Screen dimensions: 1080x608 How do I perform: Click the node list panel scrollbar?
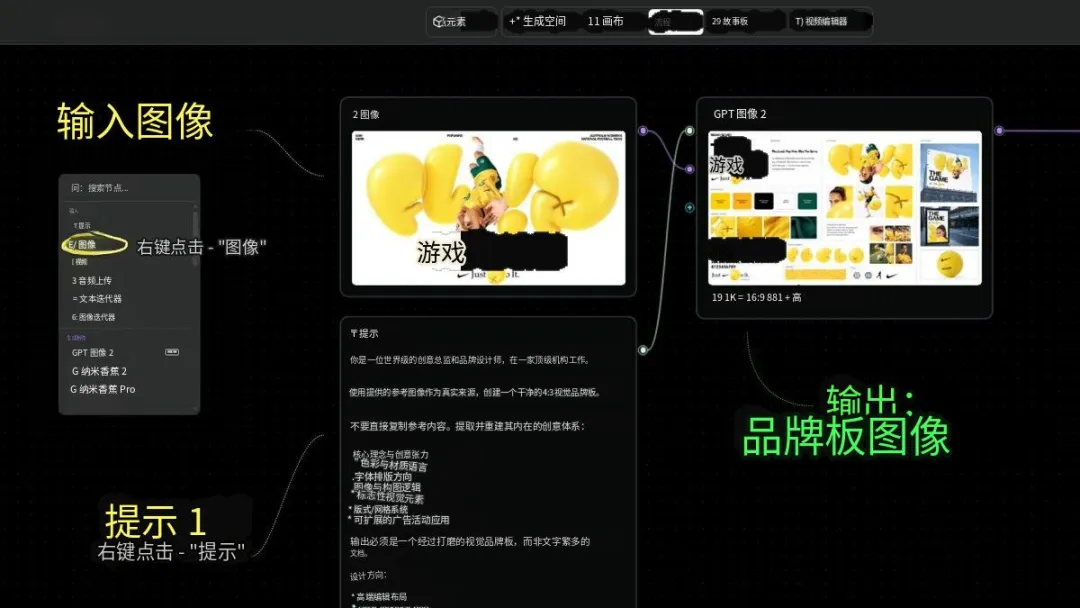(x=196, y=238)
